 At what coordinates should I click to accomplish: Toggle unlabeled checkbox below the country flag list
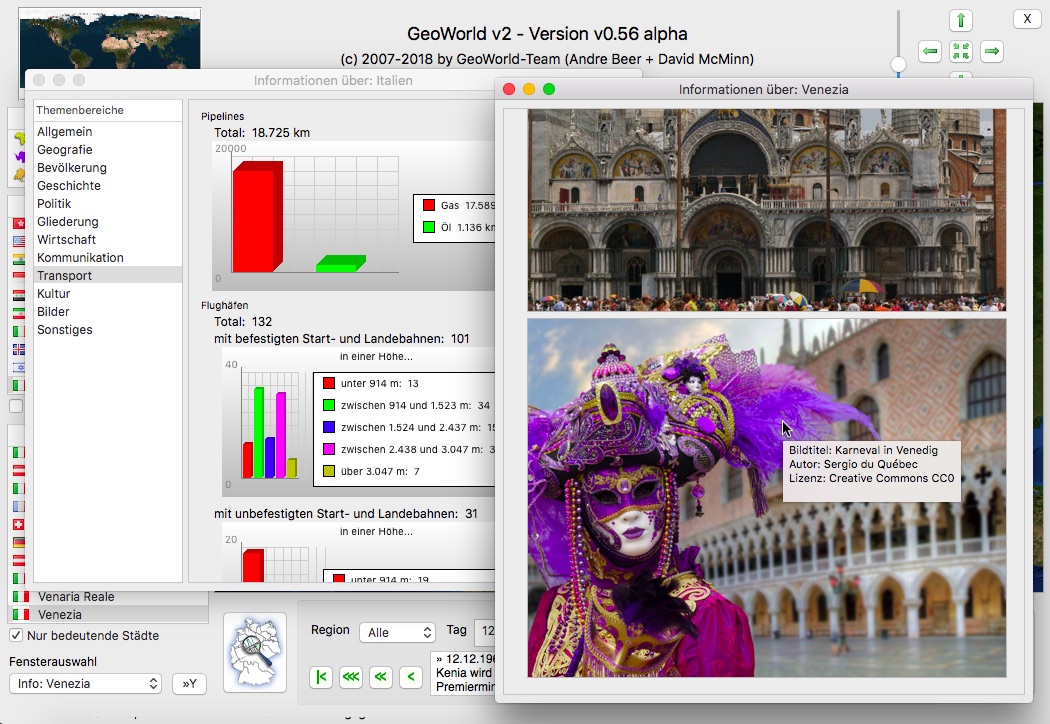[16, 406]
